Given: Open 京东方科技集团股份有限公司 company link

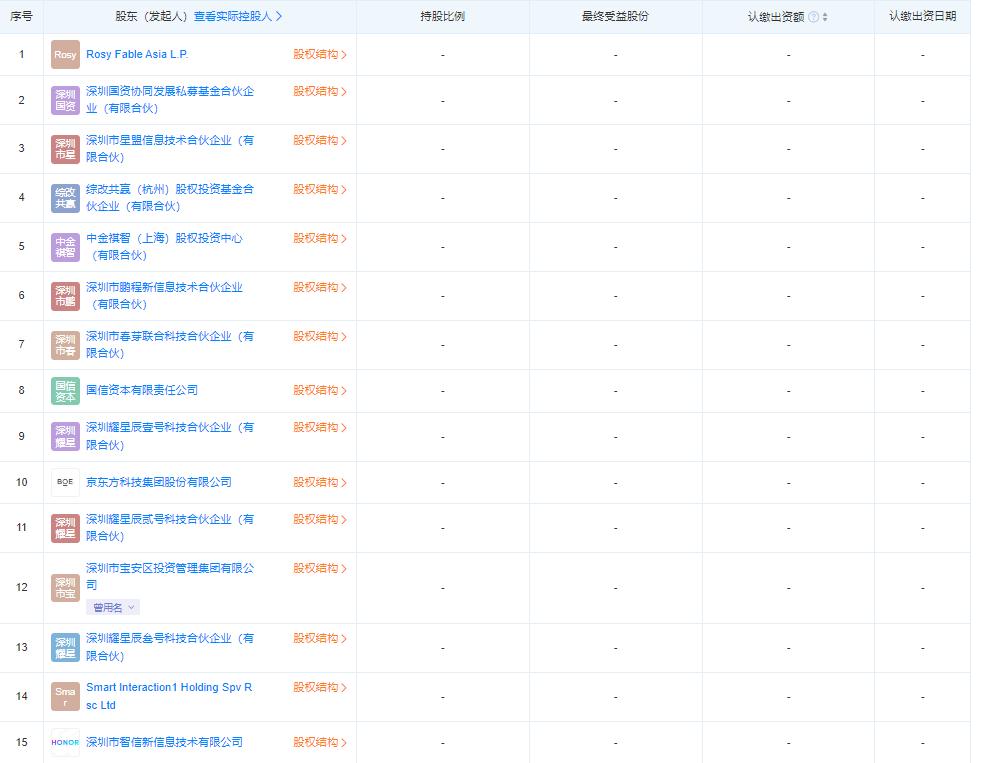Looking at the screenshot, I should 159,482.
